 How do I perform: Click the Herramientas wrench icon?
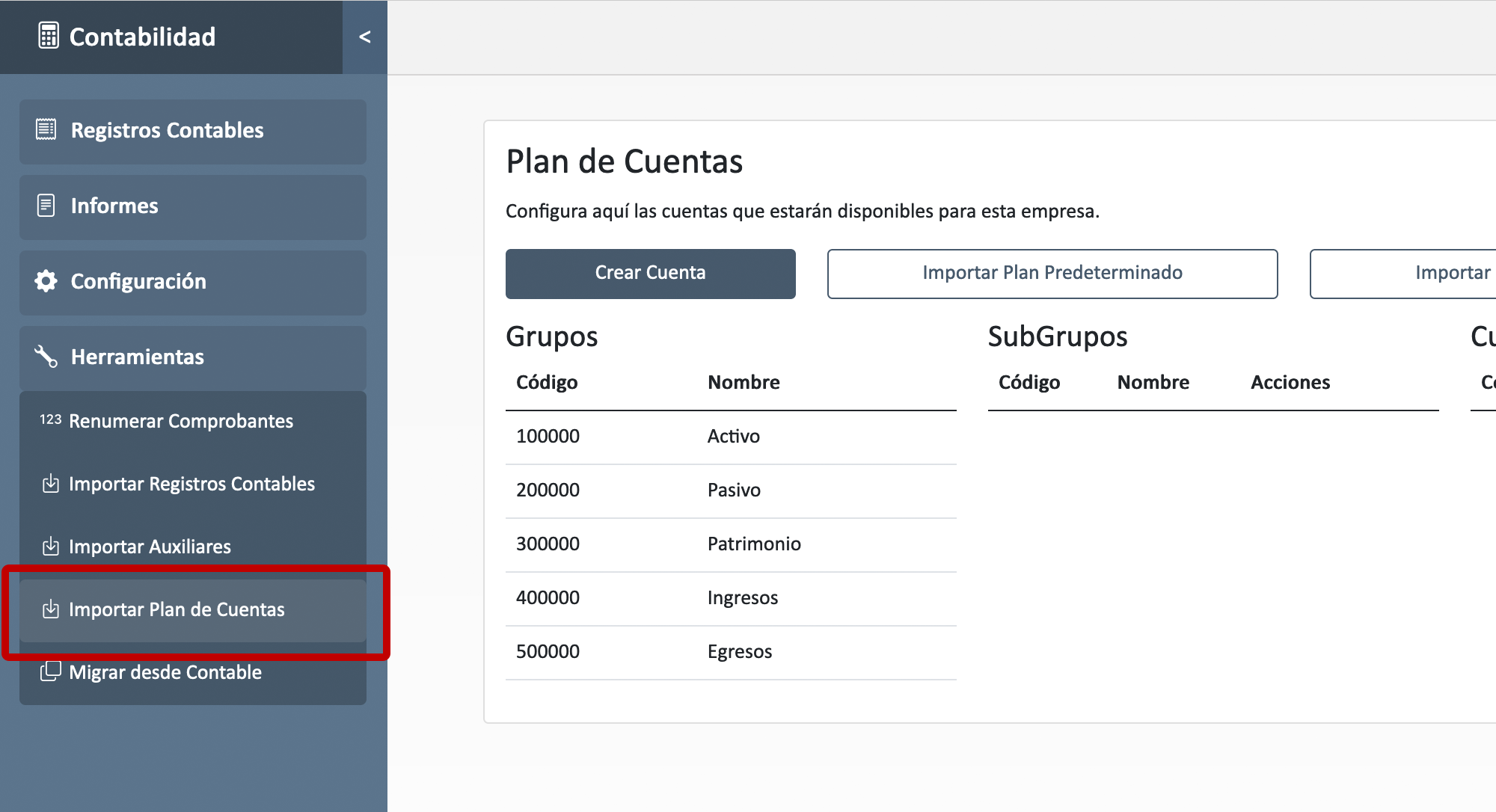(x=46, y=357)
